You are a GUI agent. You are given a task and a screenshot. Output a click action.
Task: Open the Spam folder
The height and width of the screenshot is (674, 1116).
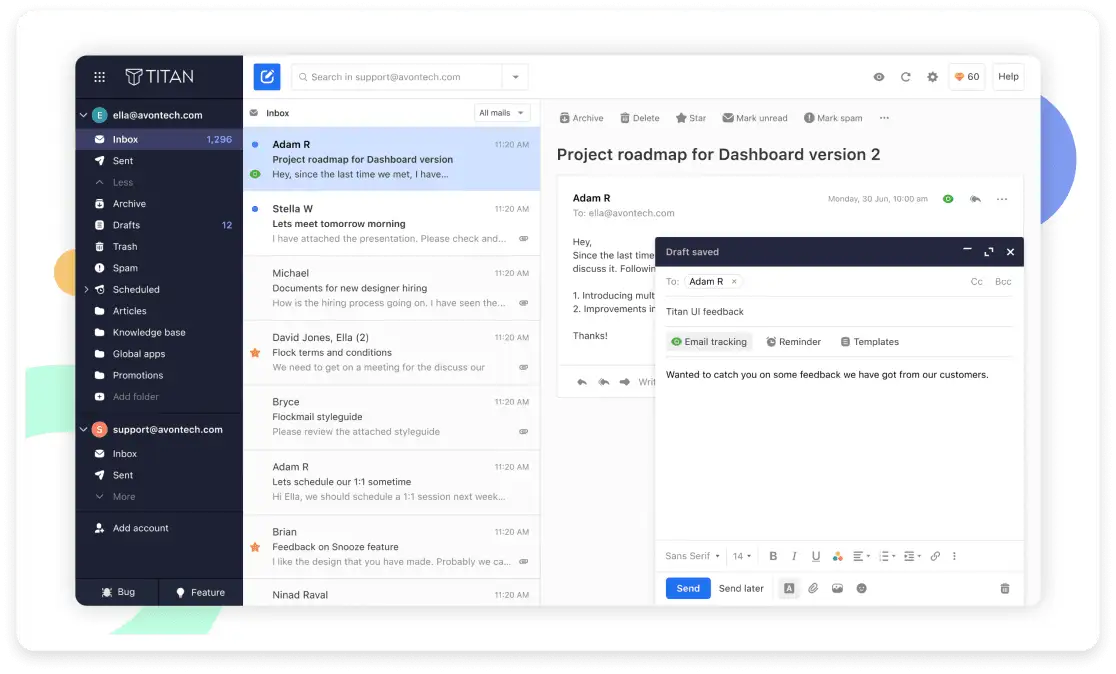pyautogui.click(x=125, y=267)
